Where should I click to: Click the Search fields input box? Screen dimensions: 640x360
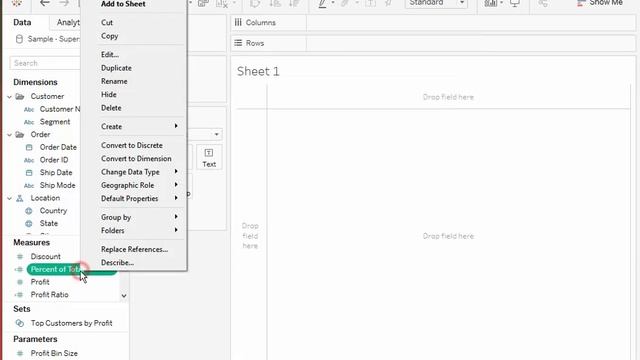(45, 63)
